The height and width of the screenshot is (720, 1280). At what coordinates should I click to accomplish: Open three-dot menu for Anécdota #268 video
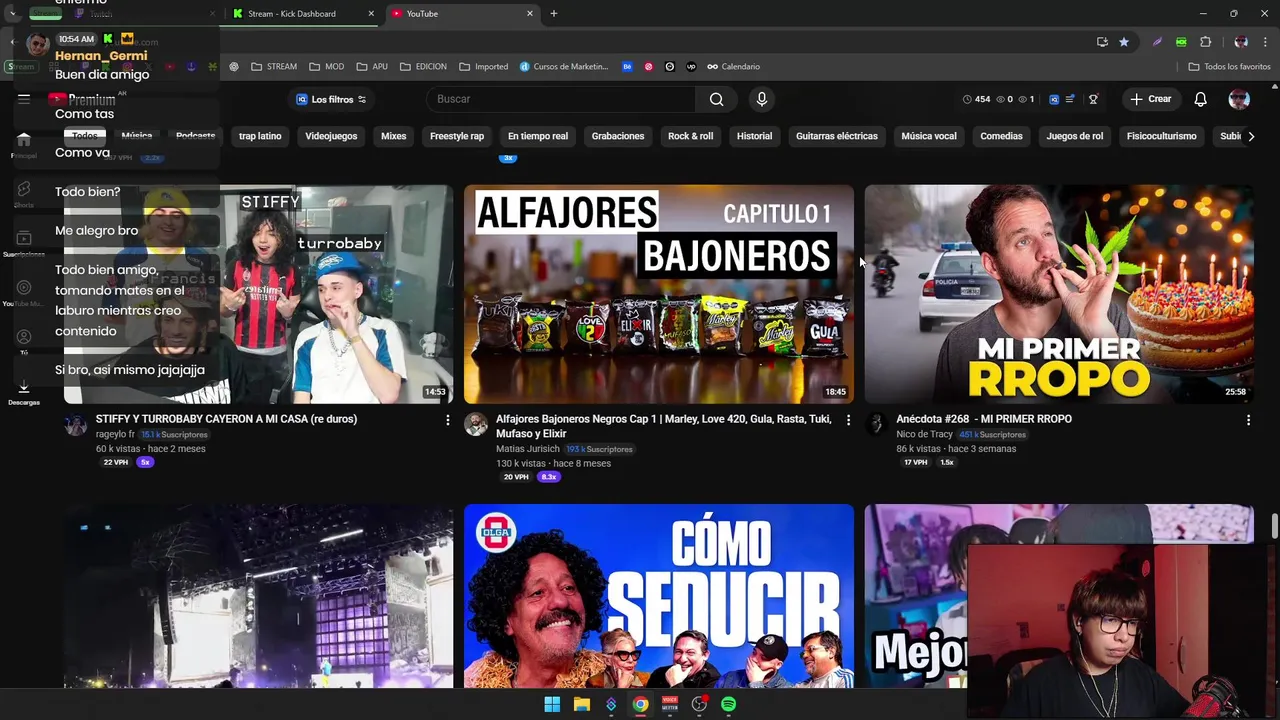(1248, 420)
